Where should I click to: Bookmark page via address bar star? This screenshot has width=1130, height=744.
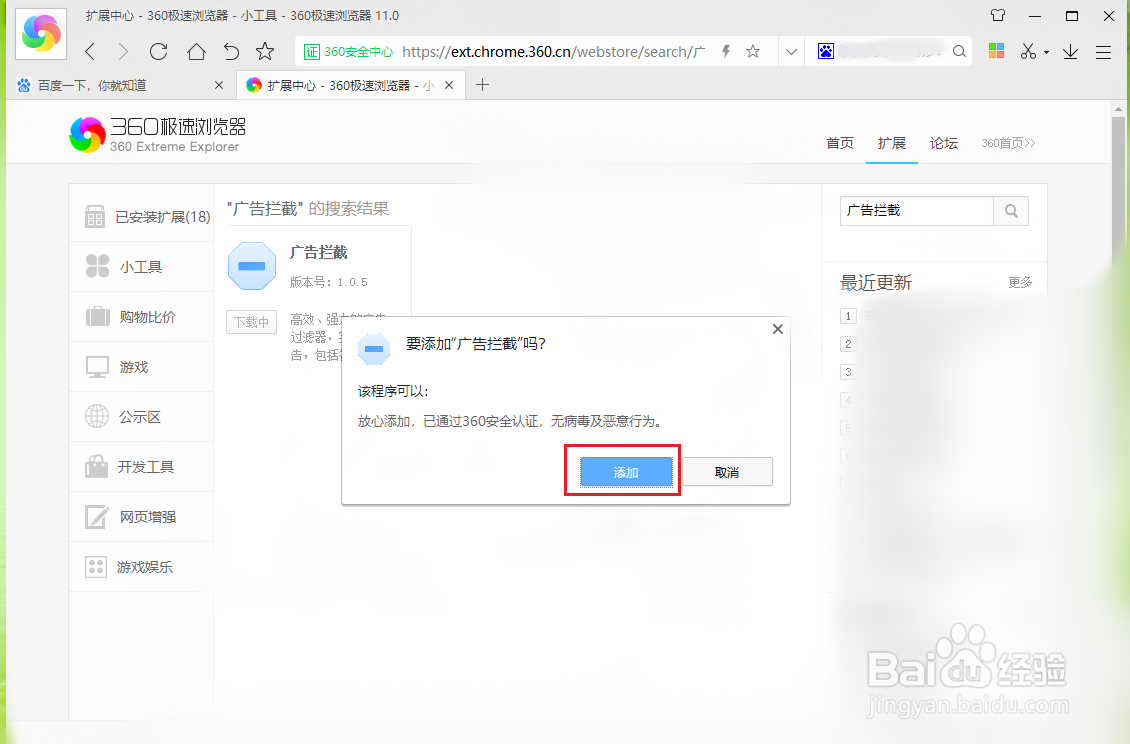(753, 51)
